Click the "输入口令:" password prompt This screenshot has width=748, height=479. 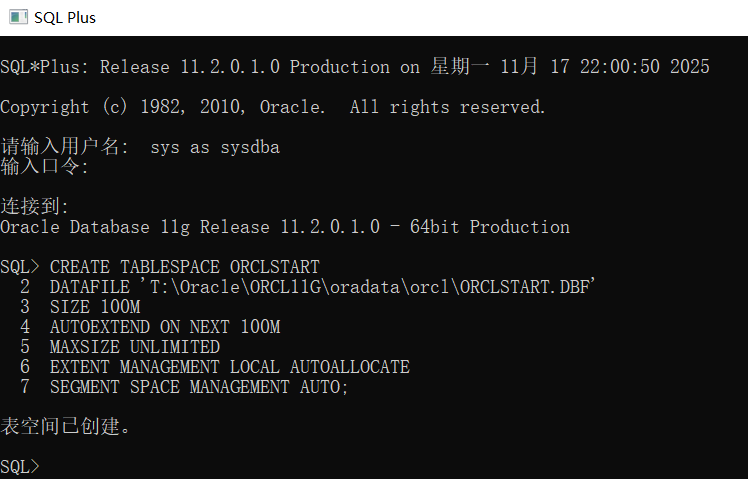pyautogui.click(x=45, y=167)
